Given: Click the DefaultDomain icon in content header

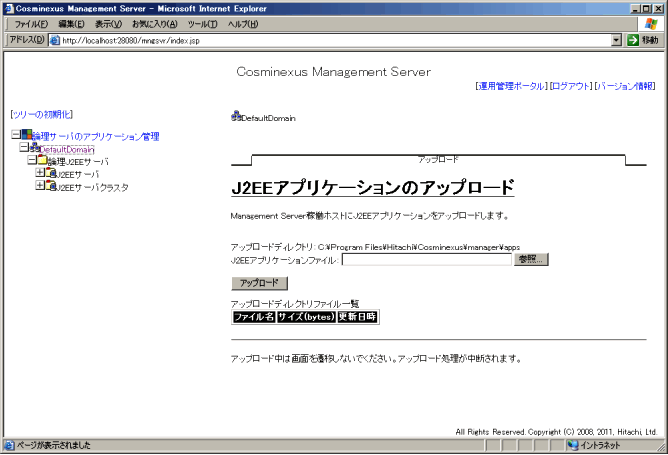Looking at the screenshot, I should click(236, 116).
